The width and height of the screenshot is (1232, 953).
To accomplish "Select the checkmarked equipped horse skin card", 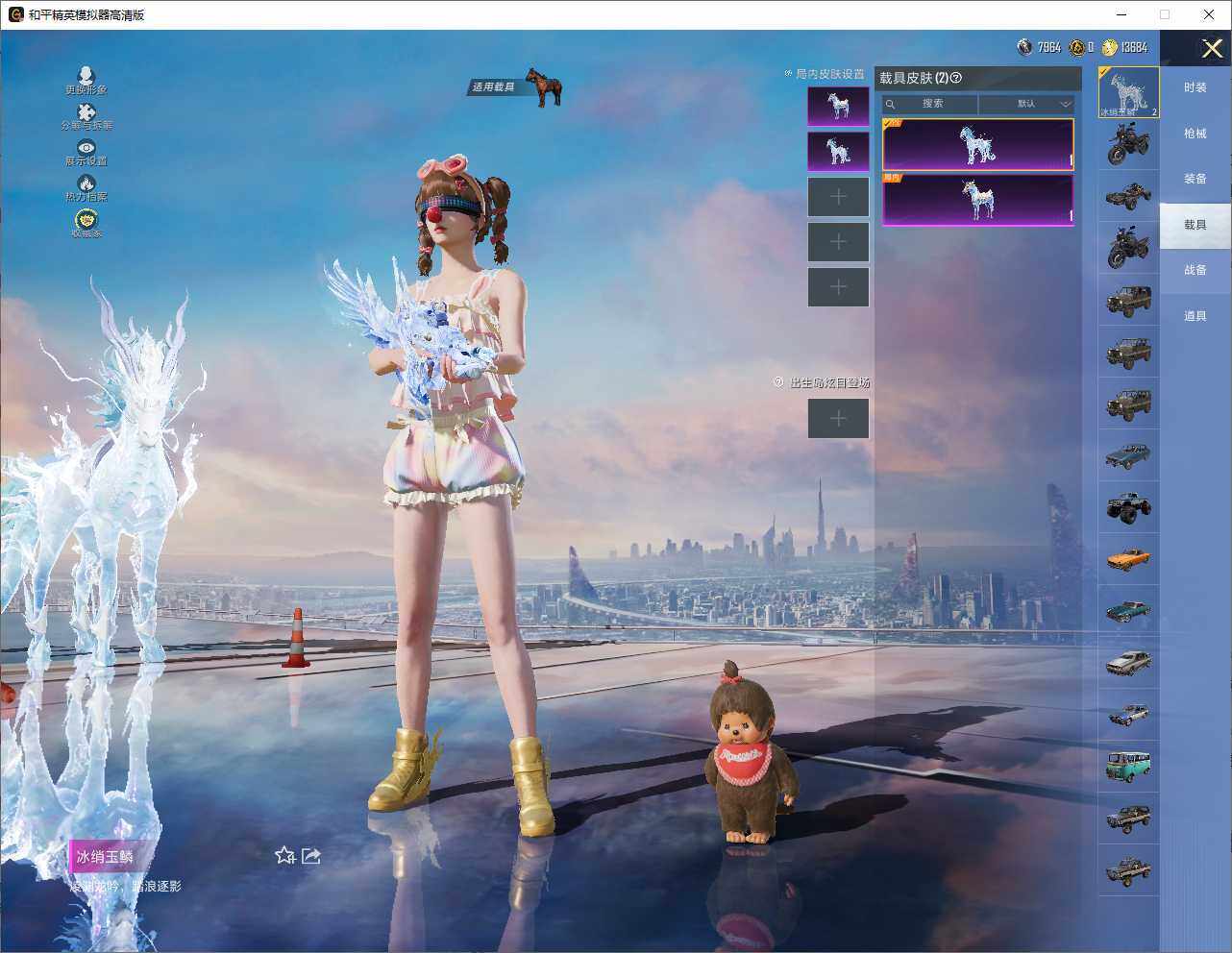I will click(978, 144).
